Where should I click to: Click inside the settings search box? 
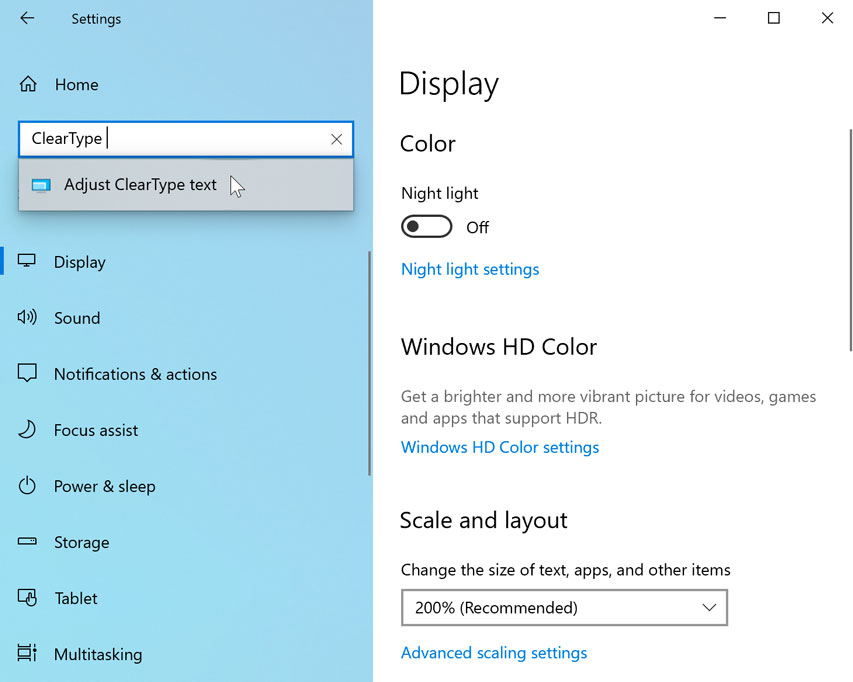pyautogui.click(x=180, y=139)
